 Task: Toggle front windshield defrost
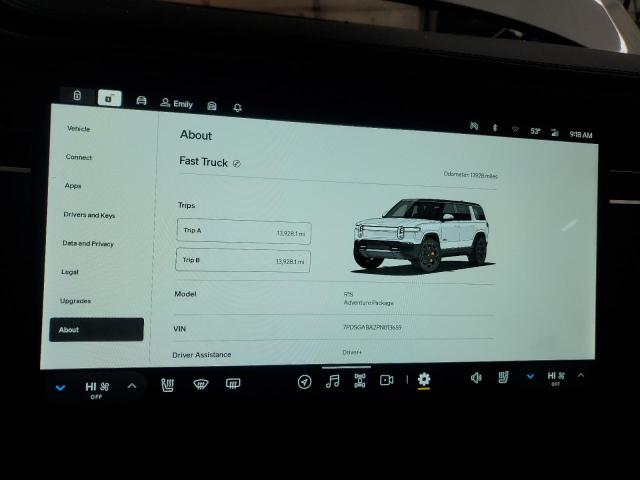(200, 384)
